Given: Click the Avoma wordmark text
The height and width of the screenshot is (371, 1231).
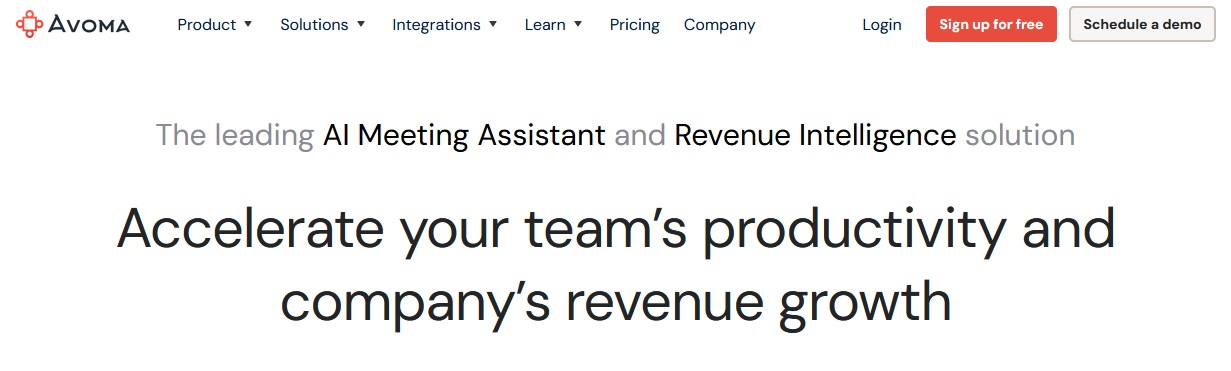Looking at the screenshot, I should tap(88, 25).
